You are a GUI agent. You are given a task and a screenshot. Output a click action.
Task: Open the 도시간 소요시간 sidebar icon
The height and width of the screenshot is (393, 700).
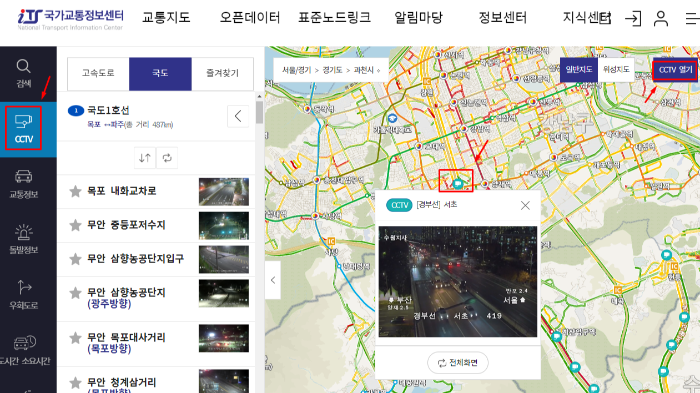coord(25,350)
